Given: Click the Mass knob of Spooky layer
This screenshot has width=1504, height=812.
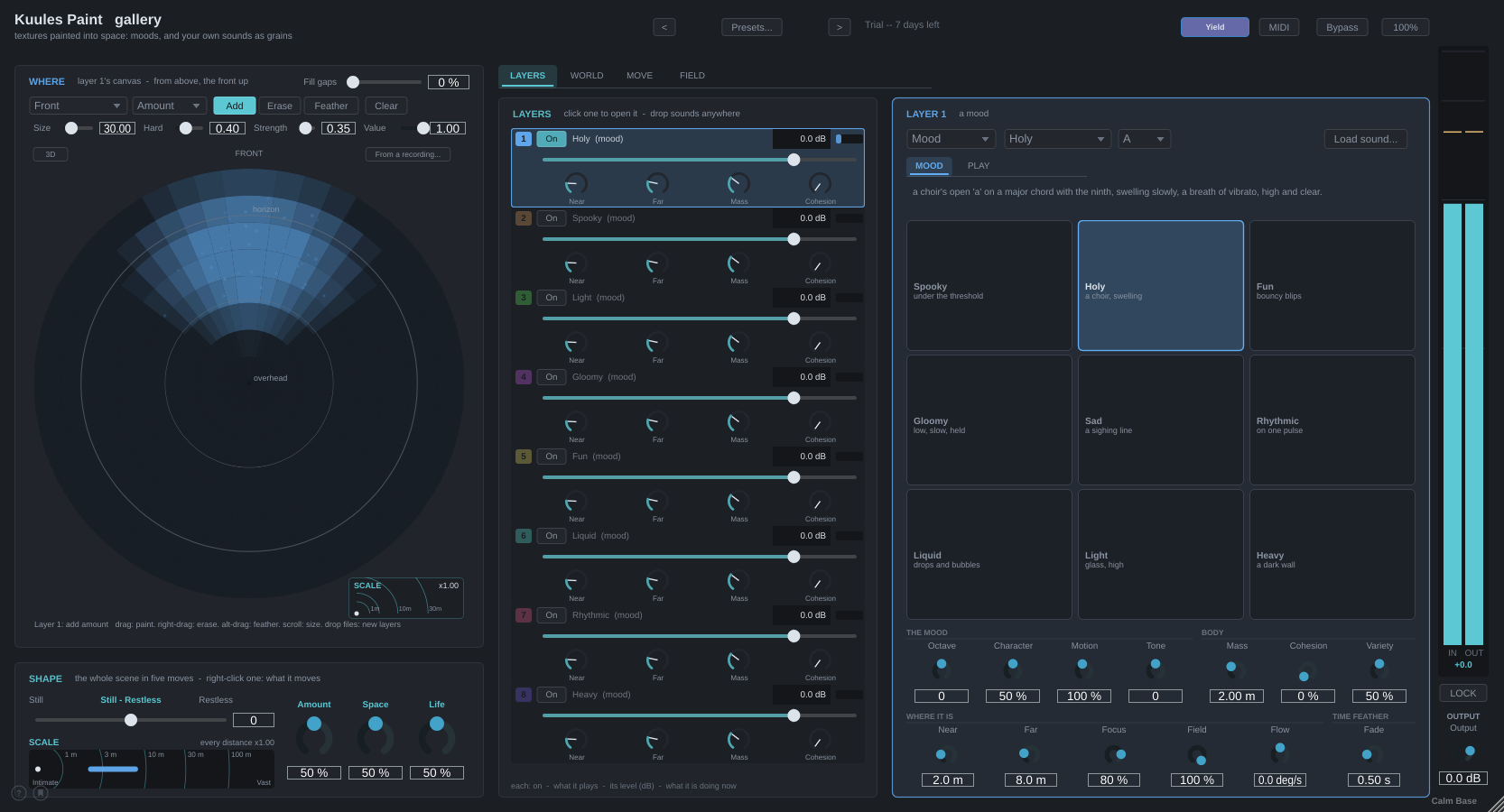Looking at the screenshot, I should [738, 263].
